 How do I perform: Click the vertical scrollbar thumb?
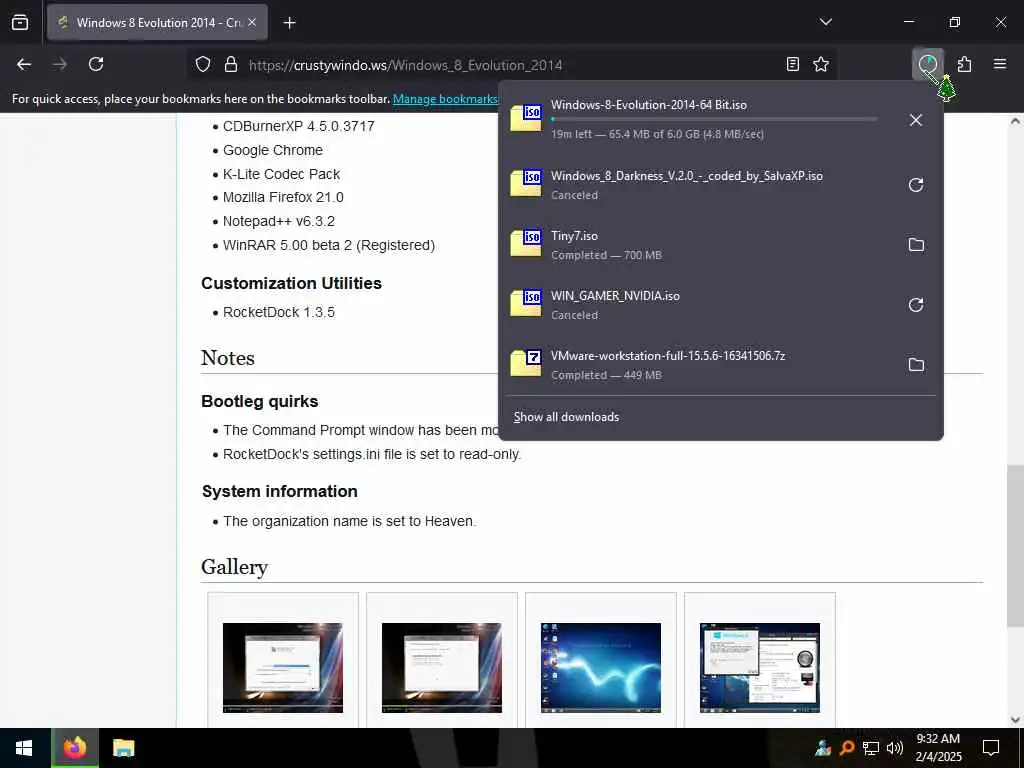click(x=1015, y=546)
